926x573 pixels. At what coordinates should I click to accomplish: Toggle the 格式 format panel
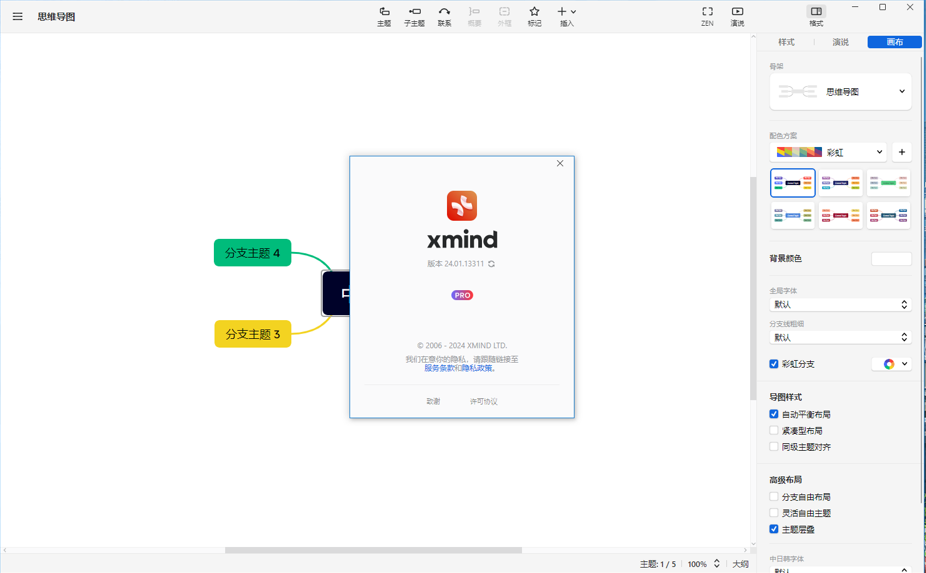[x=816, y=17]
